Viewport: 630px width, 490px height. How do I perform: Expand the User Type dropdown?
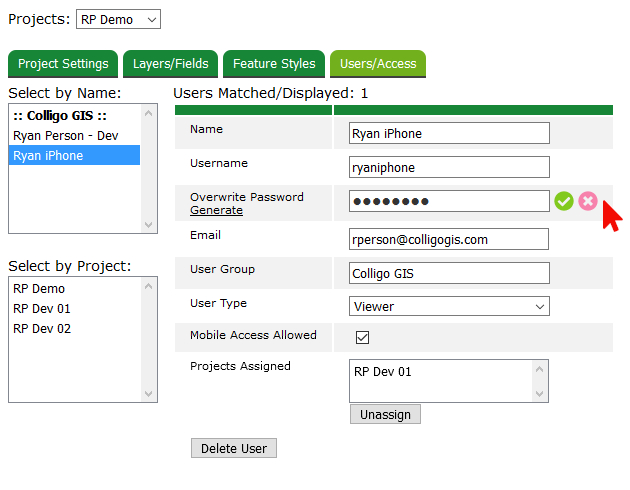tap(449, 306)
